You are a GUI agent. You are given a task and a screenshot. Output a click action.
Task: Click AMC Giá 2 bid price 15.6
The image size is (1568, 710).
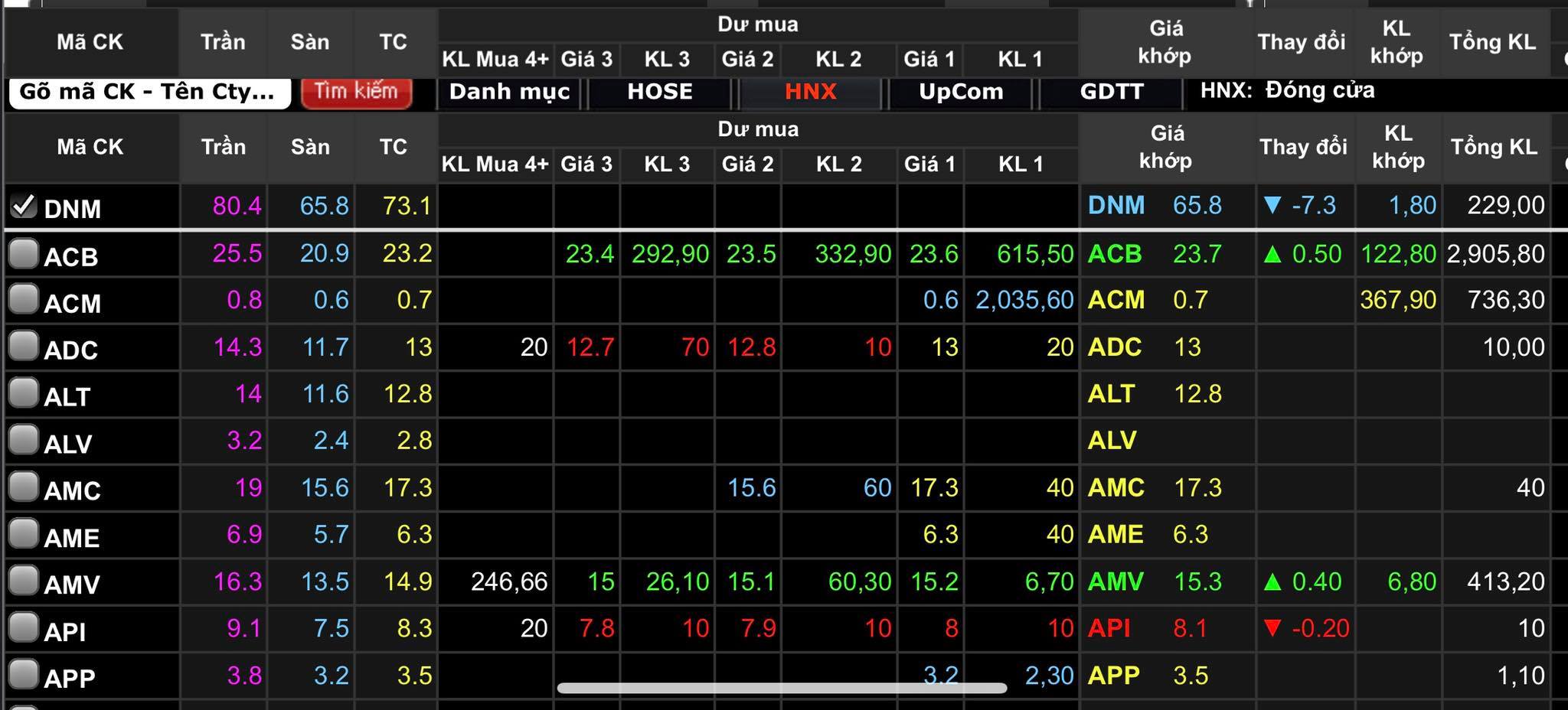(751, 487)
